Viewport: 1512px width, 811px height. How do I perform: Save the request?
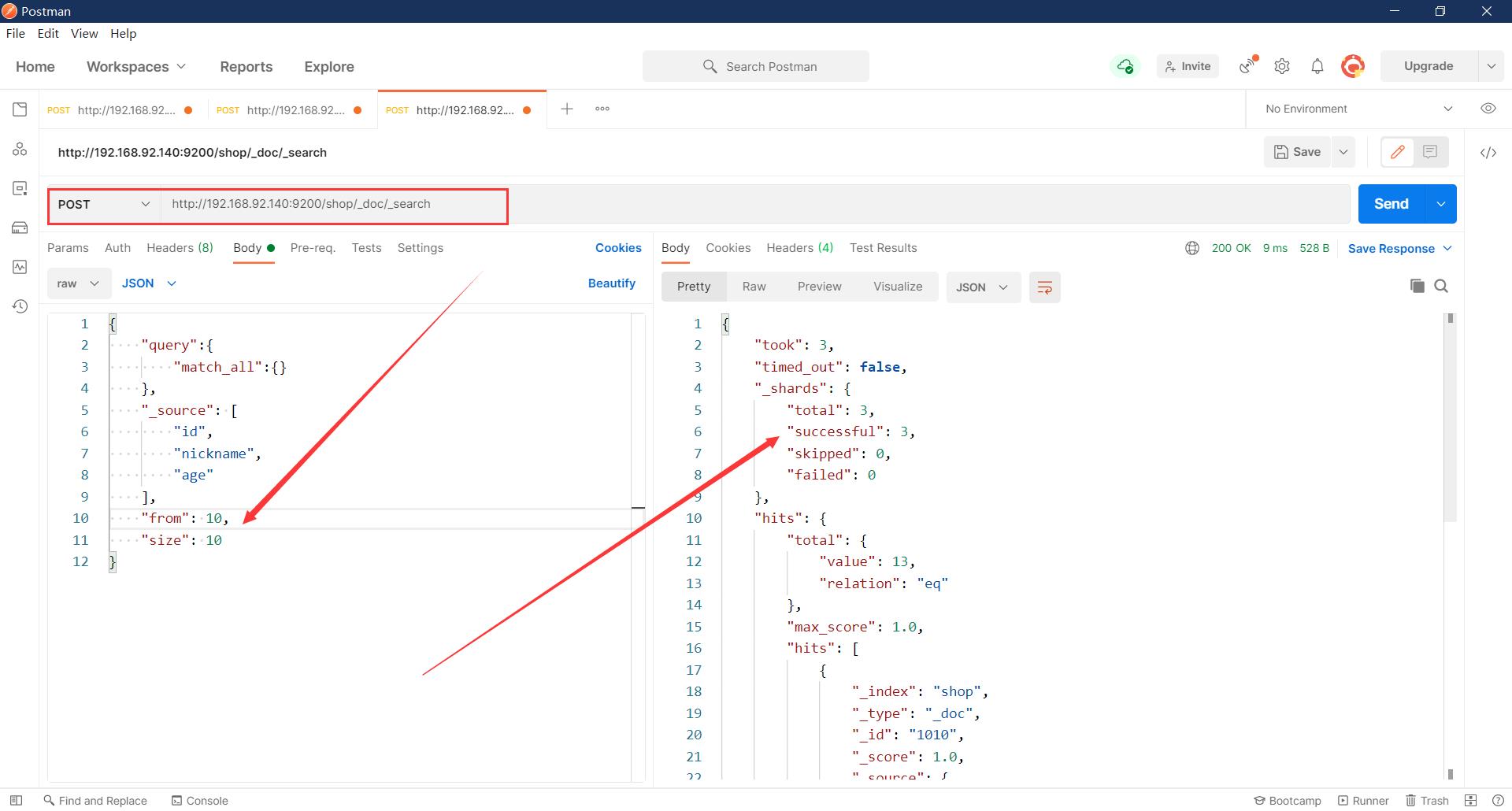pyautogui.click(x=1297, y=152)
